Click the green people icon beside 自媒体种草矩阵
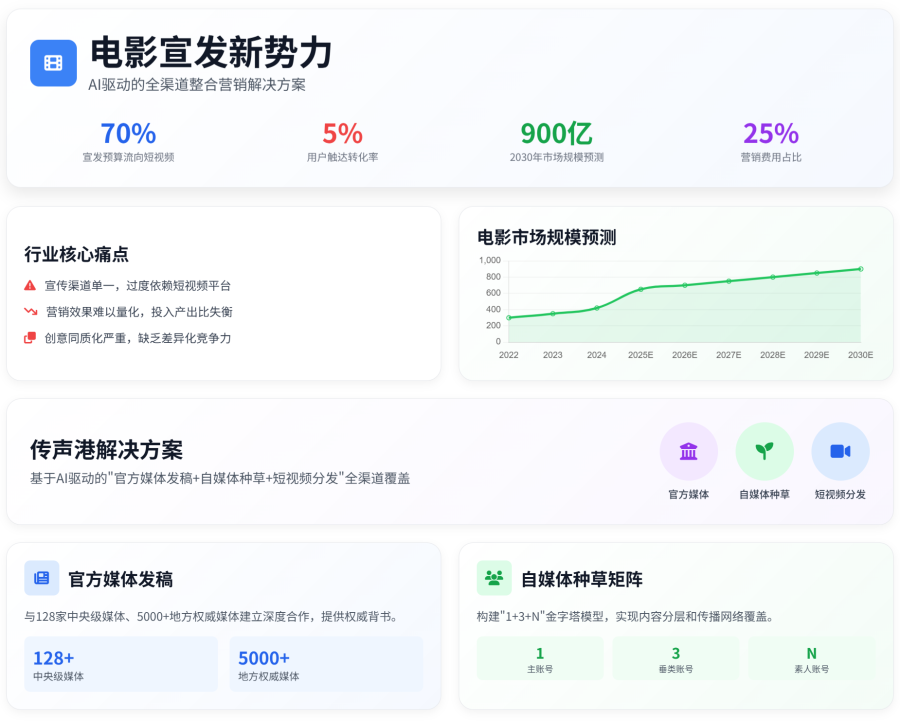Viewport: 900px width, 721px height. pos(494,578)
